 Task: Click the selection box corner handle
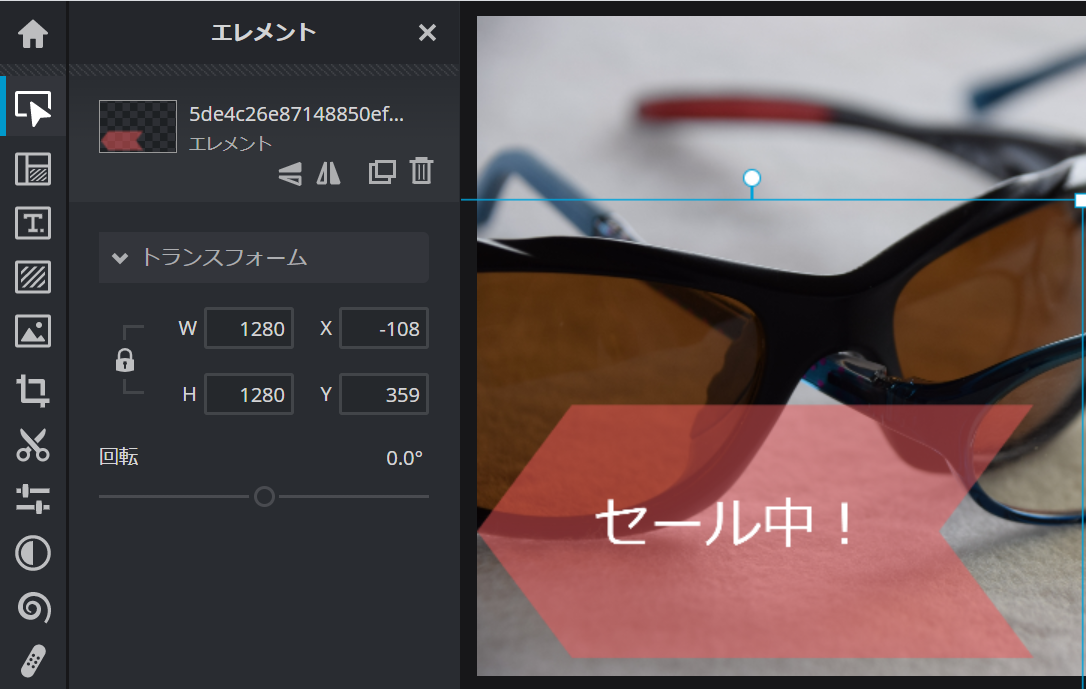click(1080, 200)
